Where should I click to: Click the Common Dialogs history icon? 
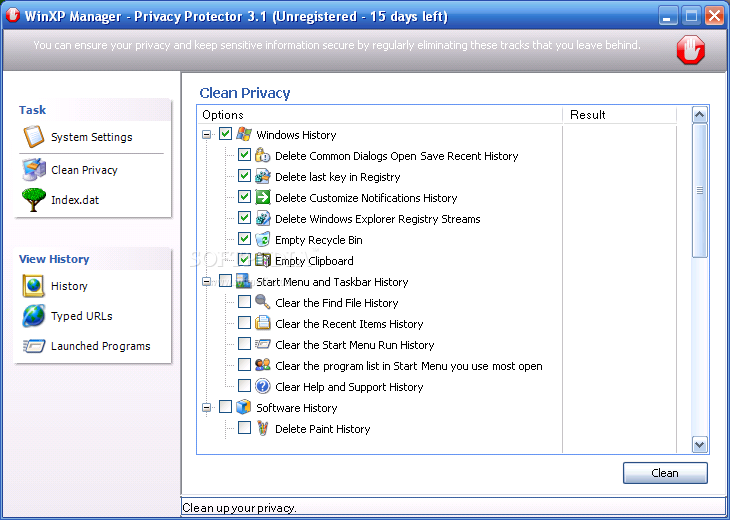[x=263, y=155]
